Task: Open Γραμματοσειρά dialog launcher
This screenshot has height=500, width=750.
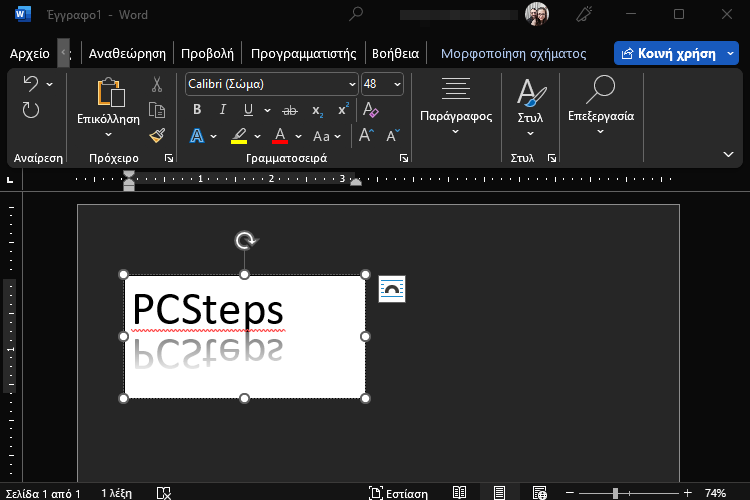Action: point(404,158)
